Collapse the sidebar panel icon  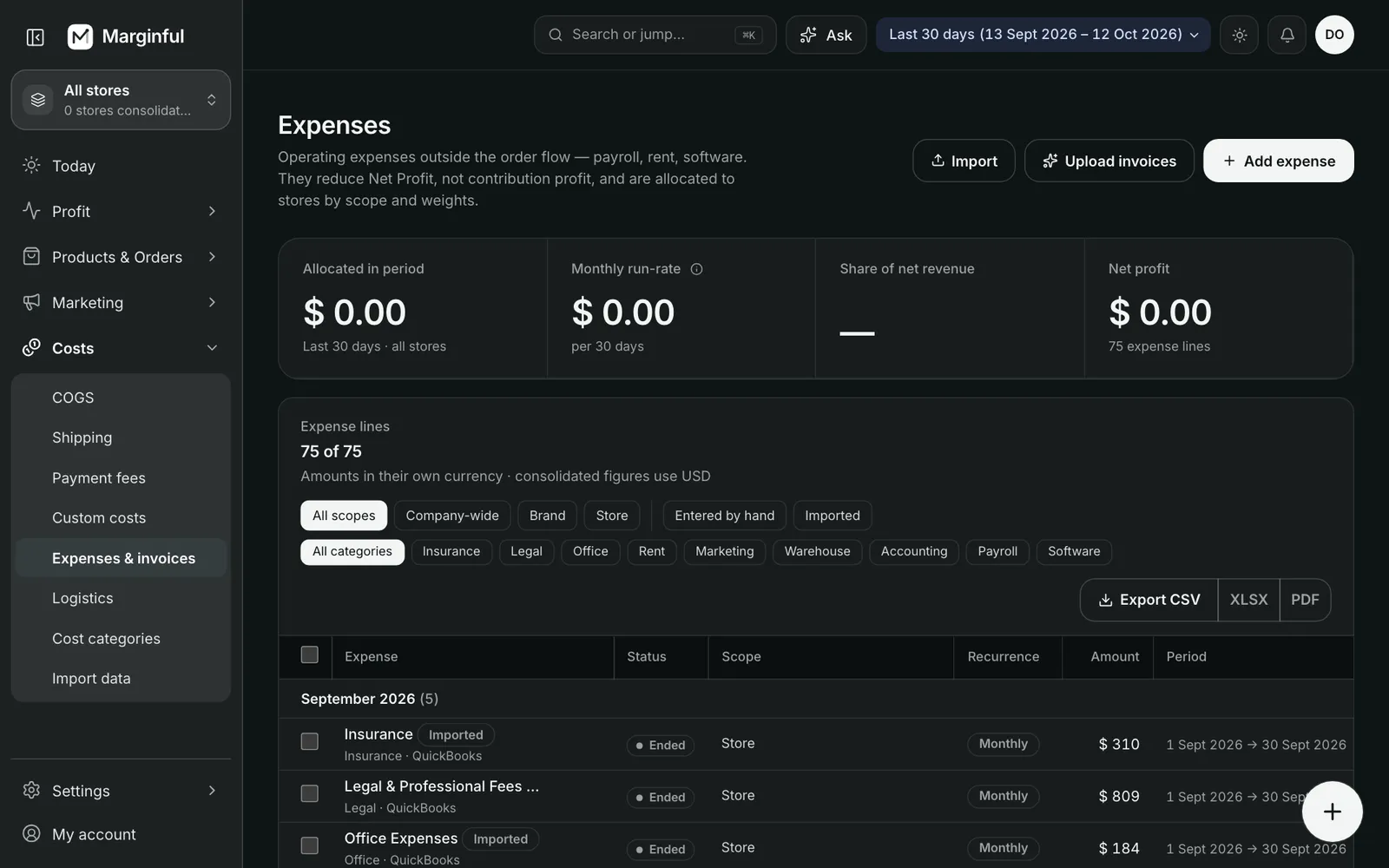(36, 36)
